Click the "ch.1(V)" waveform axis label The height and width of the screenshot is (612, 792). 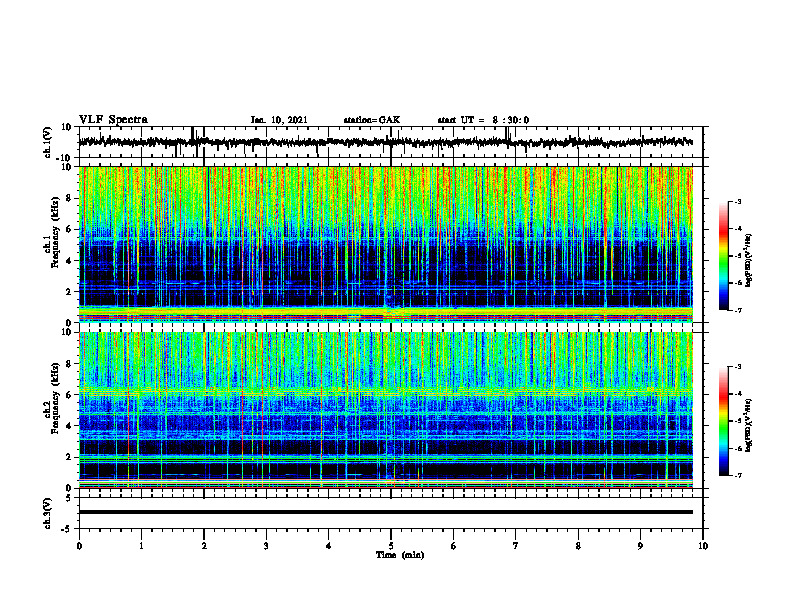point(48,142)
